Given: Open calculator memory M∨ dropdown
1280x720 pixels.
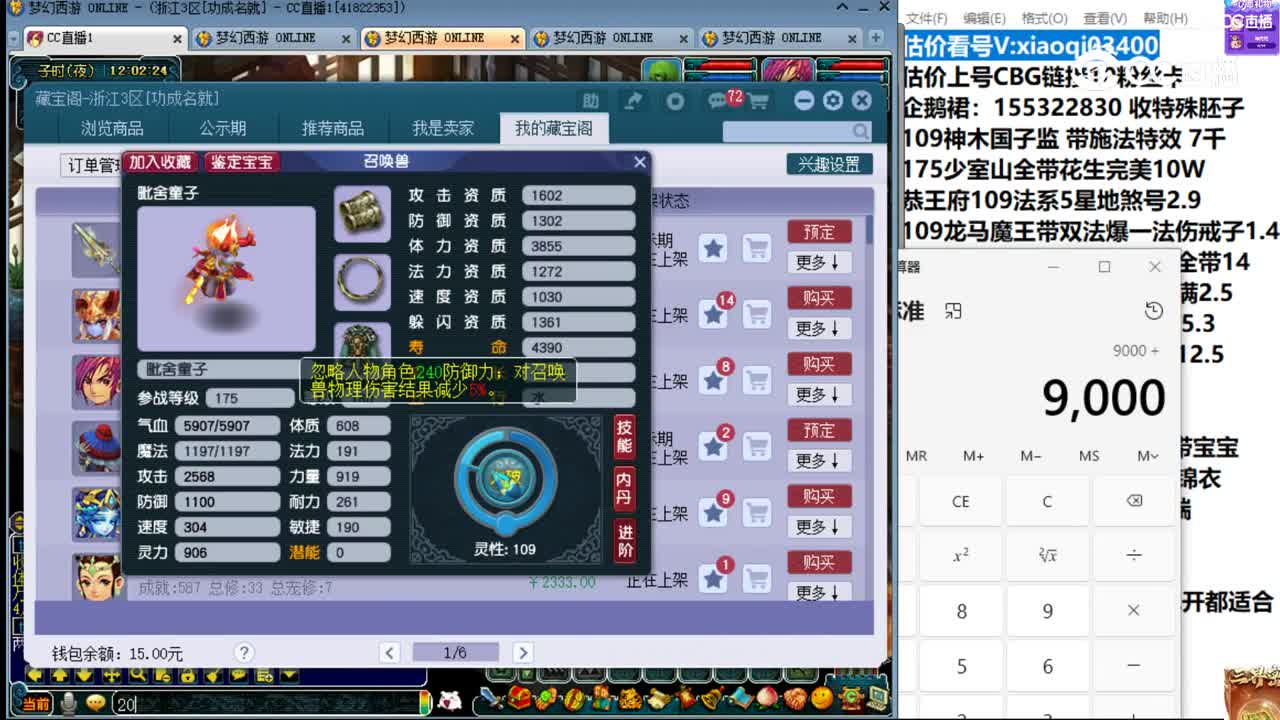Looking at the screenshot, I should (1148, 456).
